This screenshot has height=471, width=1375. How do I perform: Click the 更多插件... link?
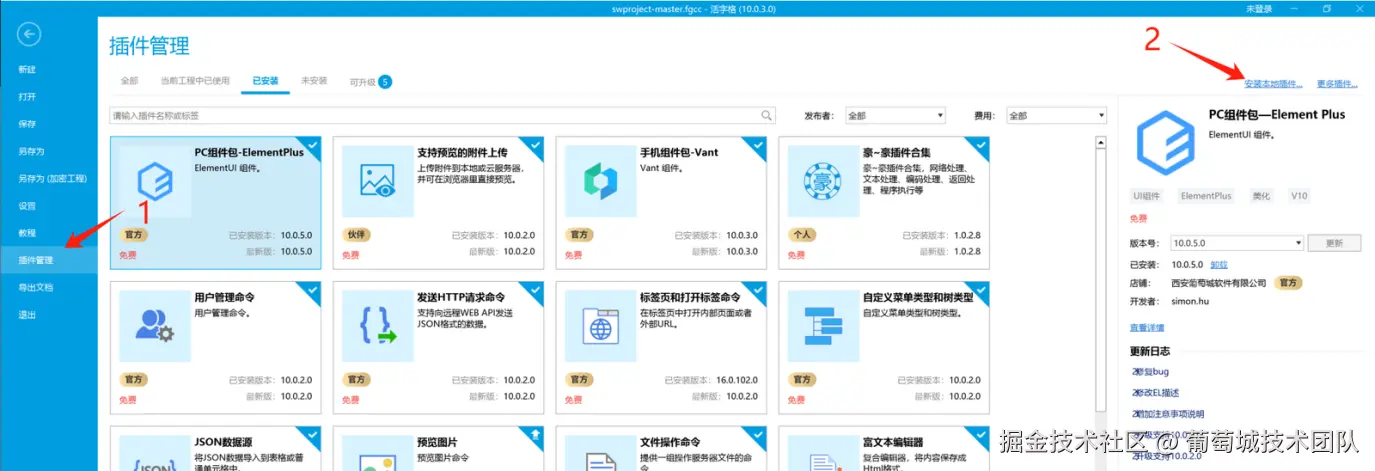[1337, 84]
